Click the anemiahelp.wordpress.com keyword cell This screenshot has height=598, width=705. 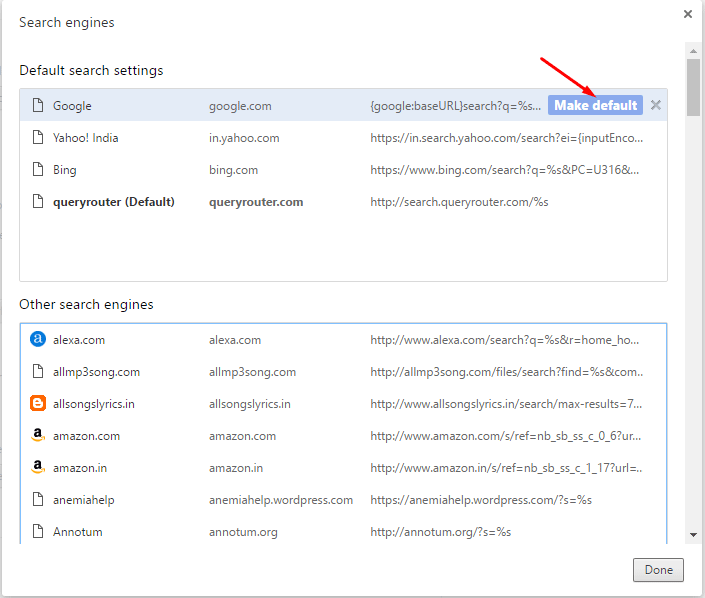281,500
